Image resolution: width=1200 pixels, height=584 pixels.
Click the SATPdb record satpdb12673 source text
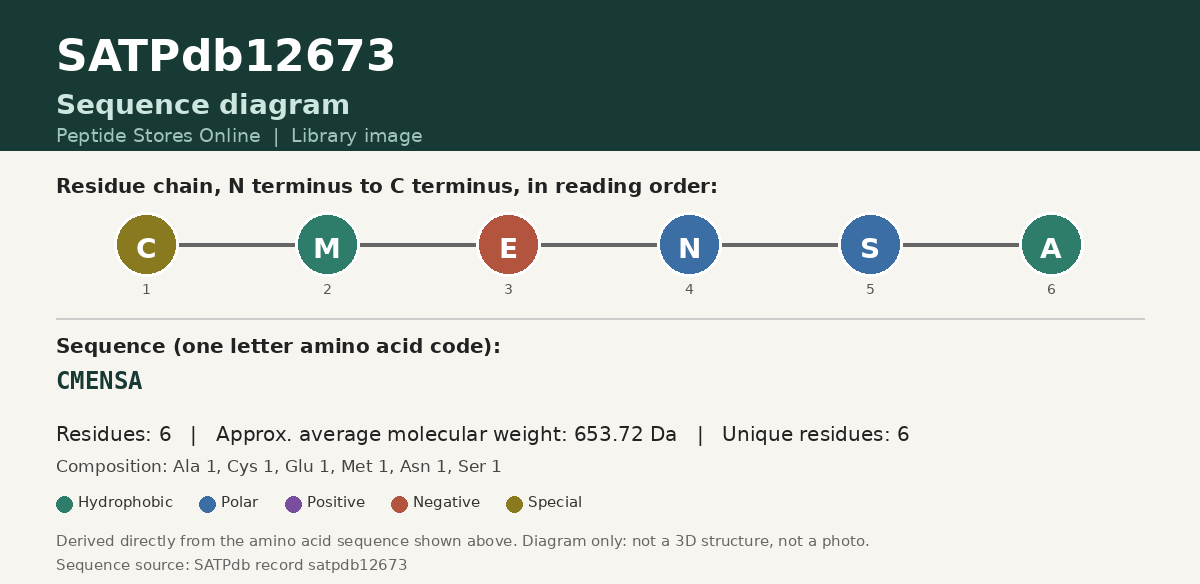point(301,565)
